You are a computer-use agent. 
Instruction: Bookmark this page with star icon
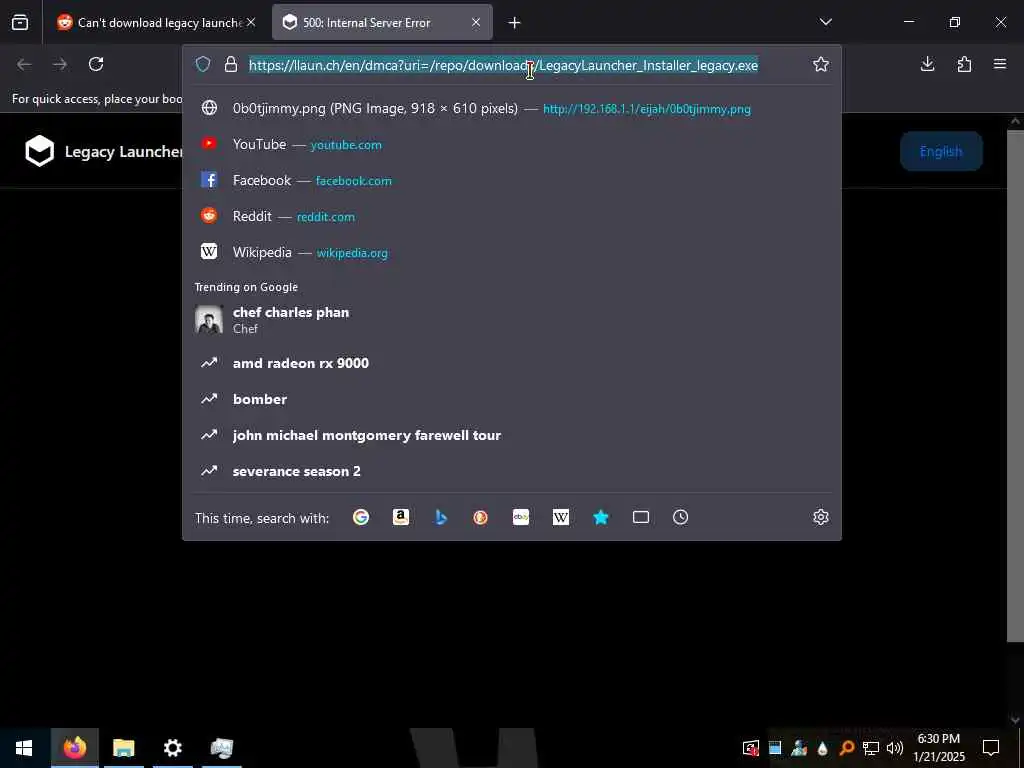821,64
